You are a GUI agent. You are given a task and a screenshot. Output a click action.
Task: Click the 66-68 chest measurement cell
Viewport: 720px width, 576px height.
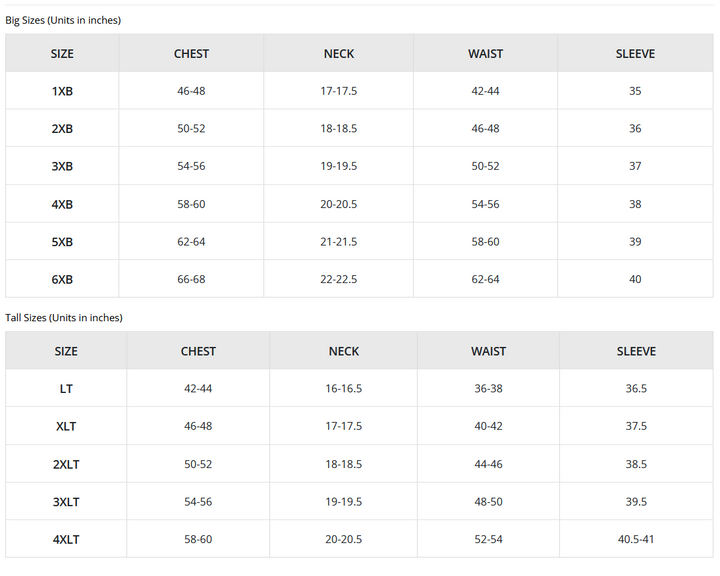[x=191, y=280]
